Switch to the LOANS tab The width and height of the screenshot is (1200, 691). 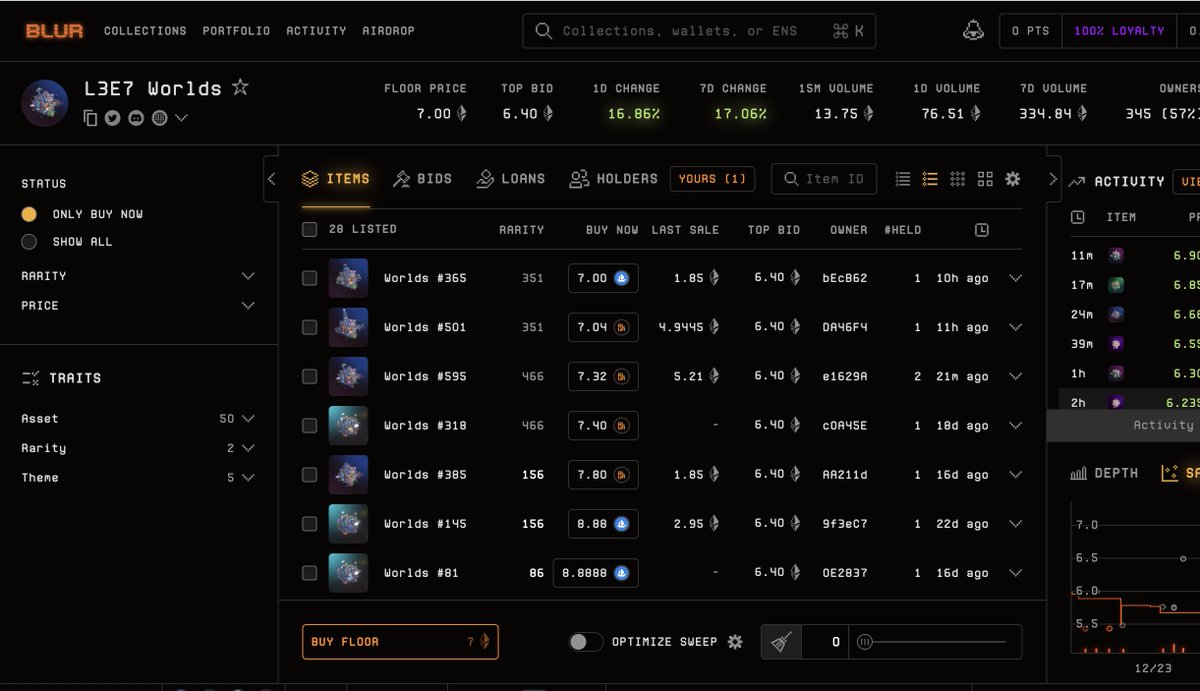pyautogui.click(x=511, y=179)
